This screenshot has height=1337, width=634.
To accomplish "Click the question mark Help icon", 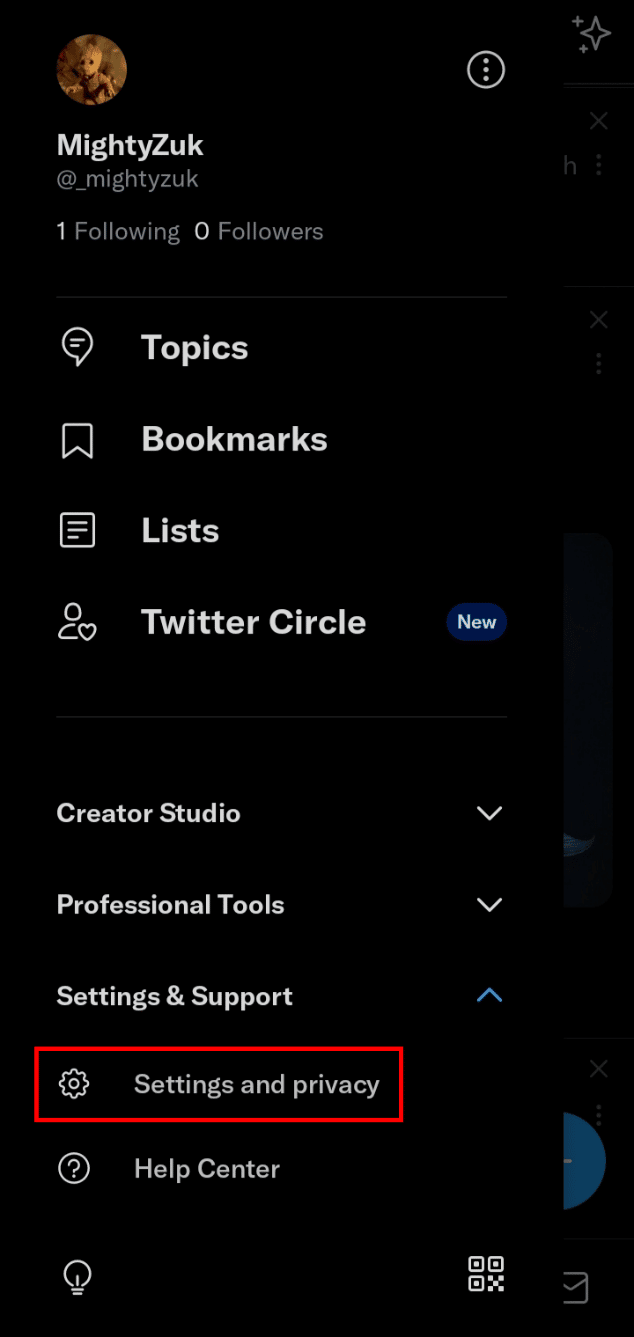I will click(x=74, y=1169).
